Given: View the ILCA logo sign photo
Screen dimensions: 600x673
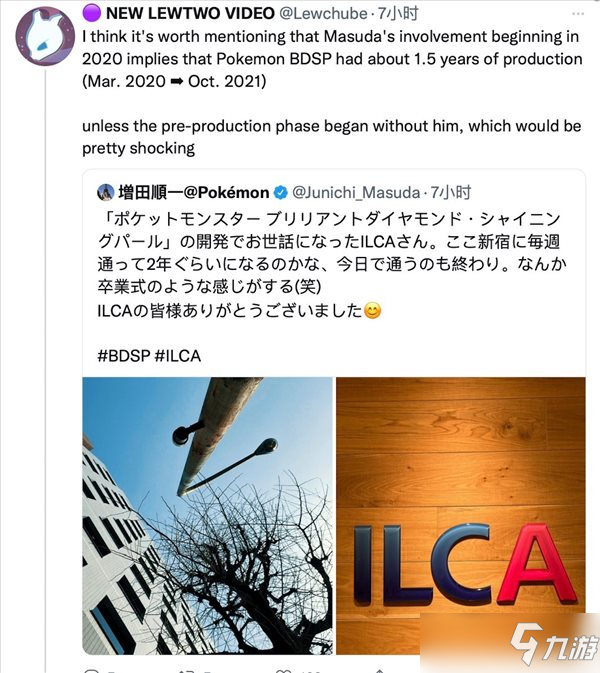Looking at the screenshot, I should (x=461, y=516).
